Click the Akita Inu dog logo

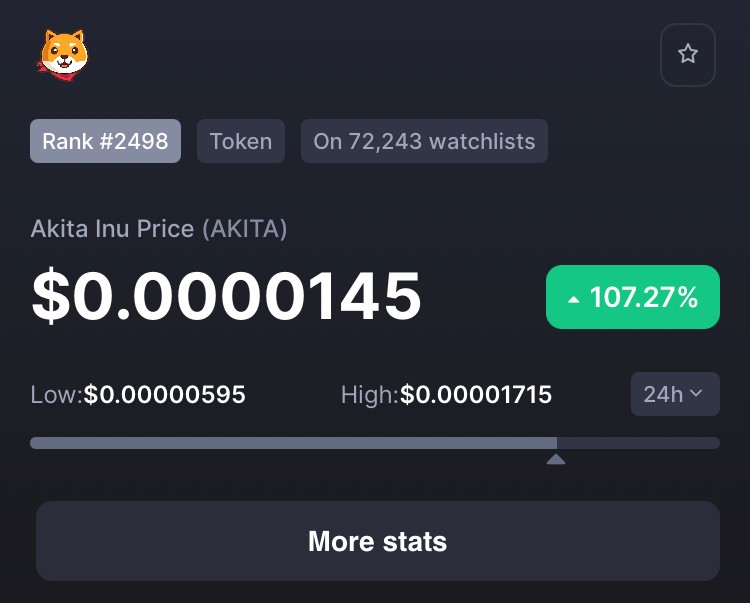[63, 55]
